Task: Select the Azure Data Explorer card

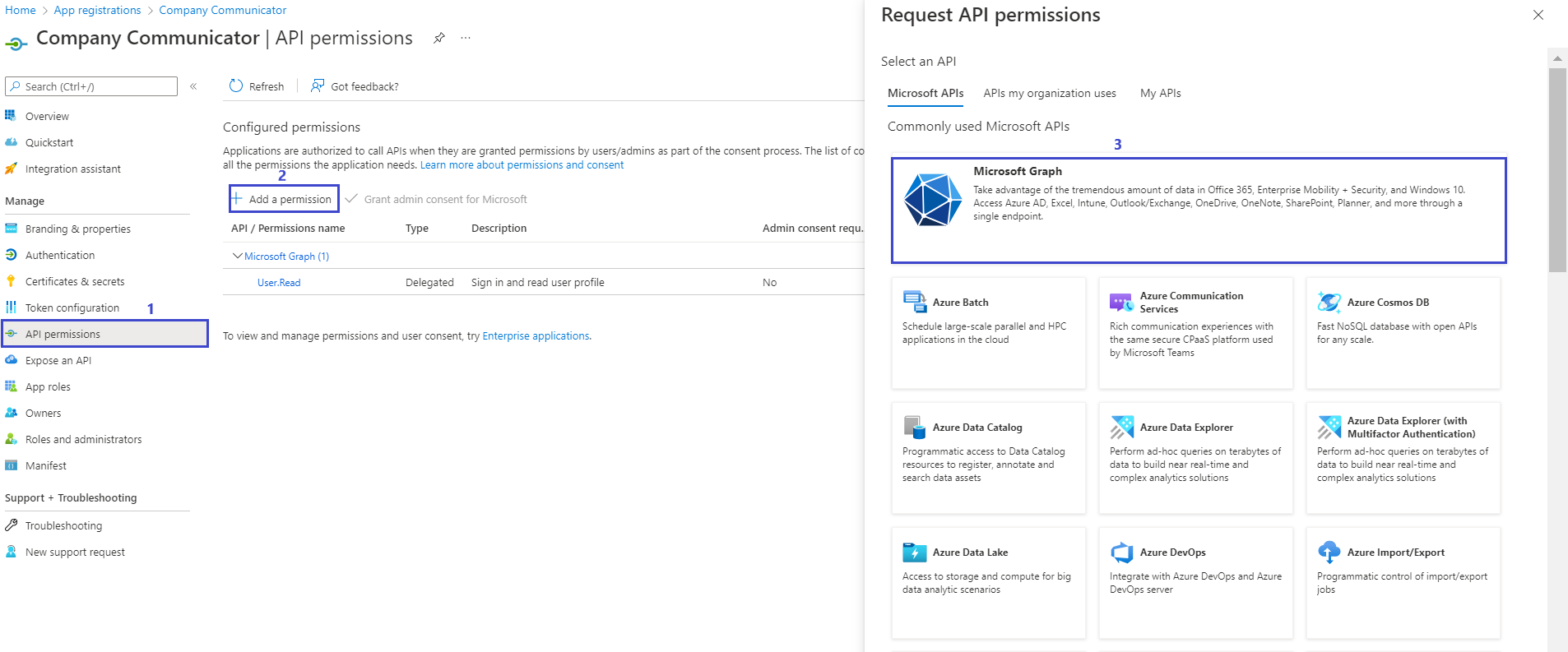Action: tap(1196, 458)
